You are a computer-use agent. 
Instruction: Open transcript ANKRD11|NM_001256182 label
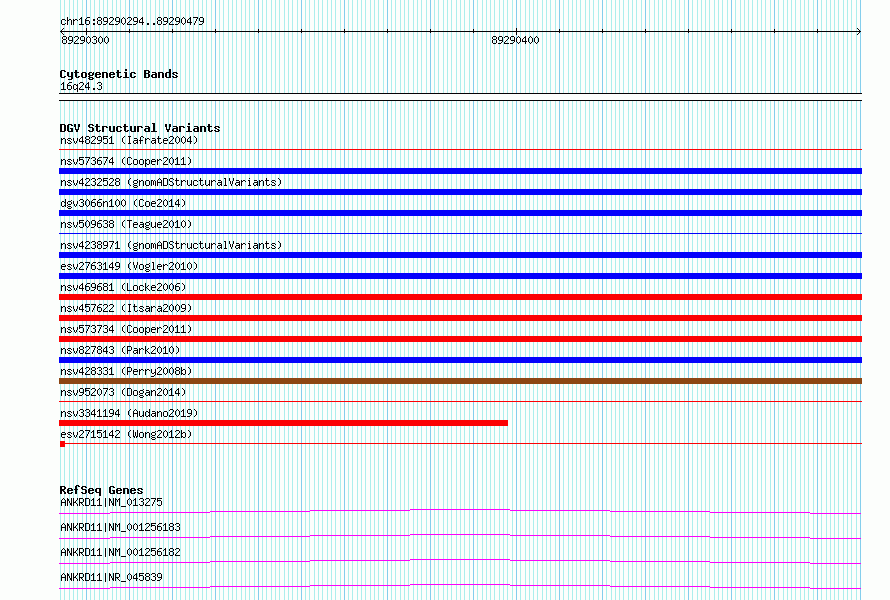click(120, 552)
